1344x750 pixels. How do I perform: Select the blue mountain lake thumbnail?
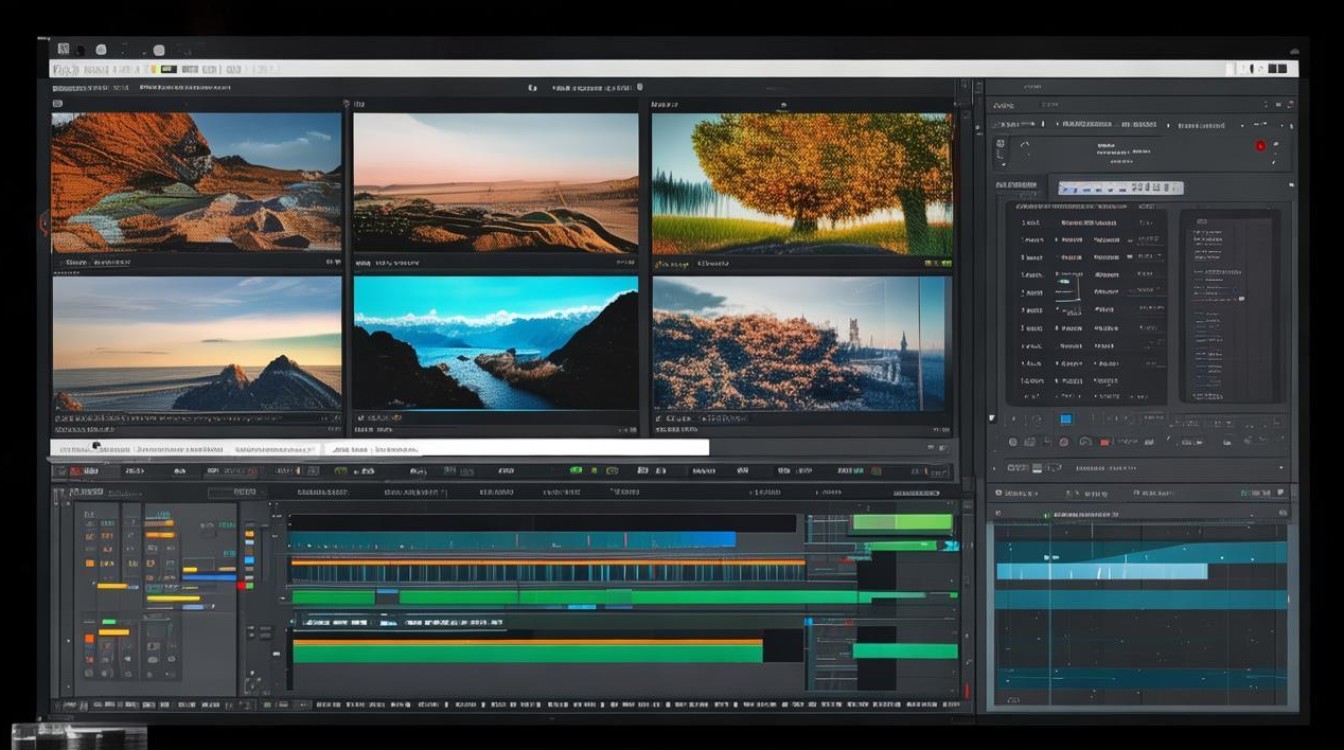tap(495, 343)
